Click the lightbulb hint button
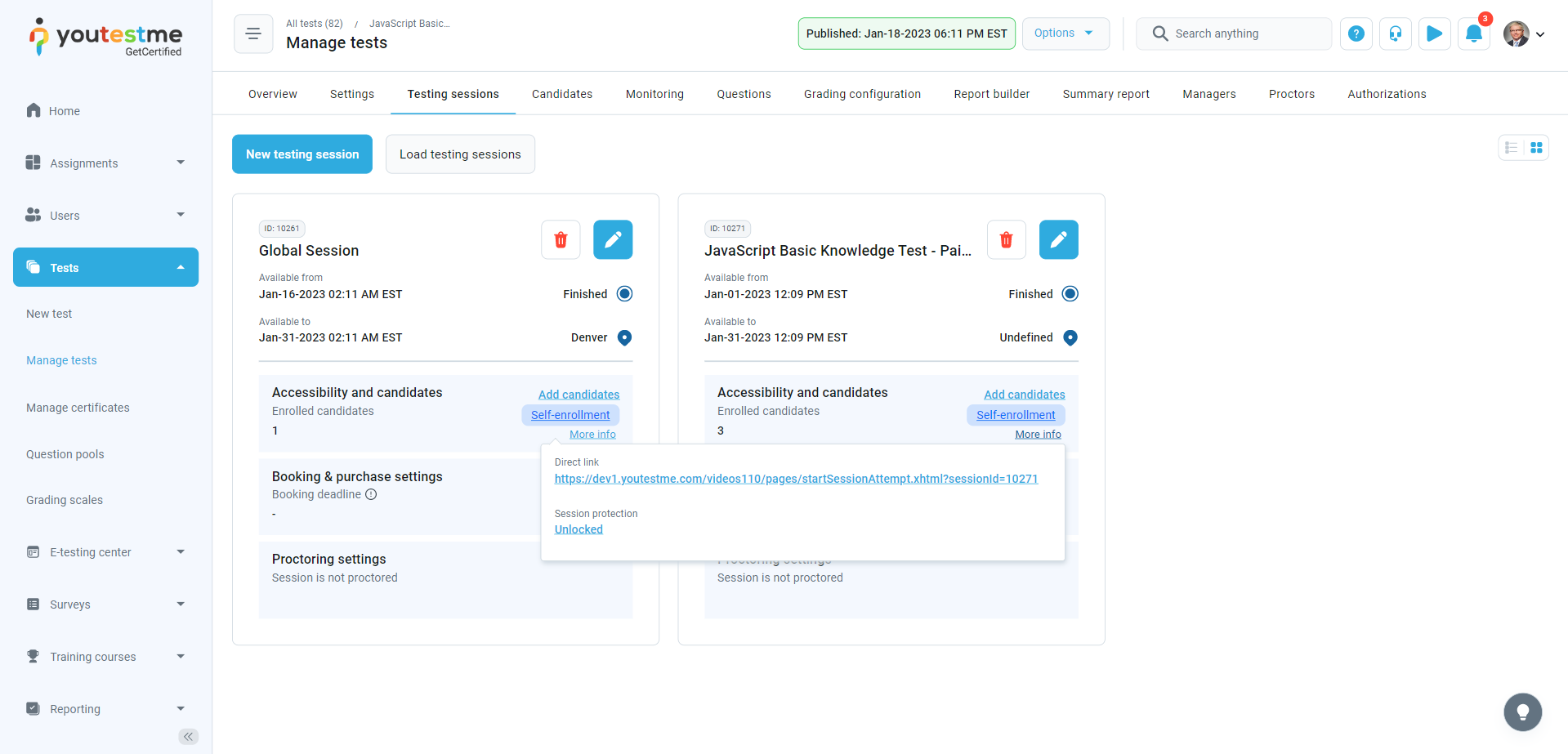This screenshot has width=1568, height=754. [x=1522, y=712]
